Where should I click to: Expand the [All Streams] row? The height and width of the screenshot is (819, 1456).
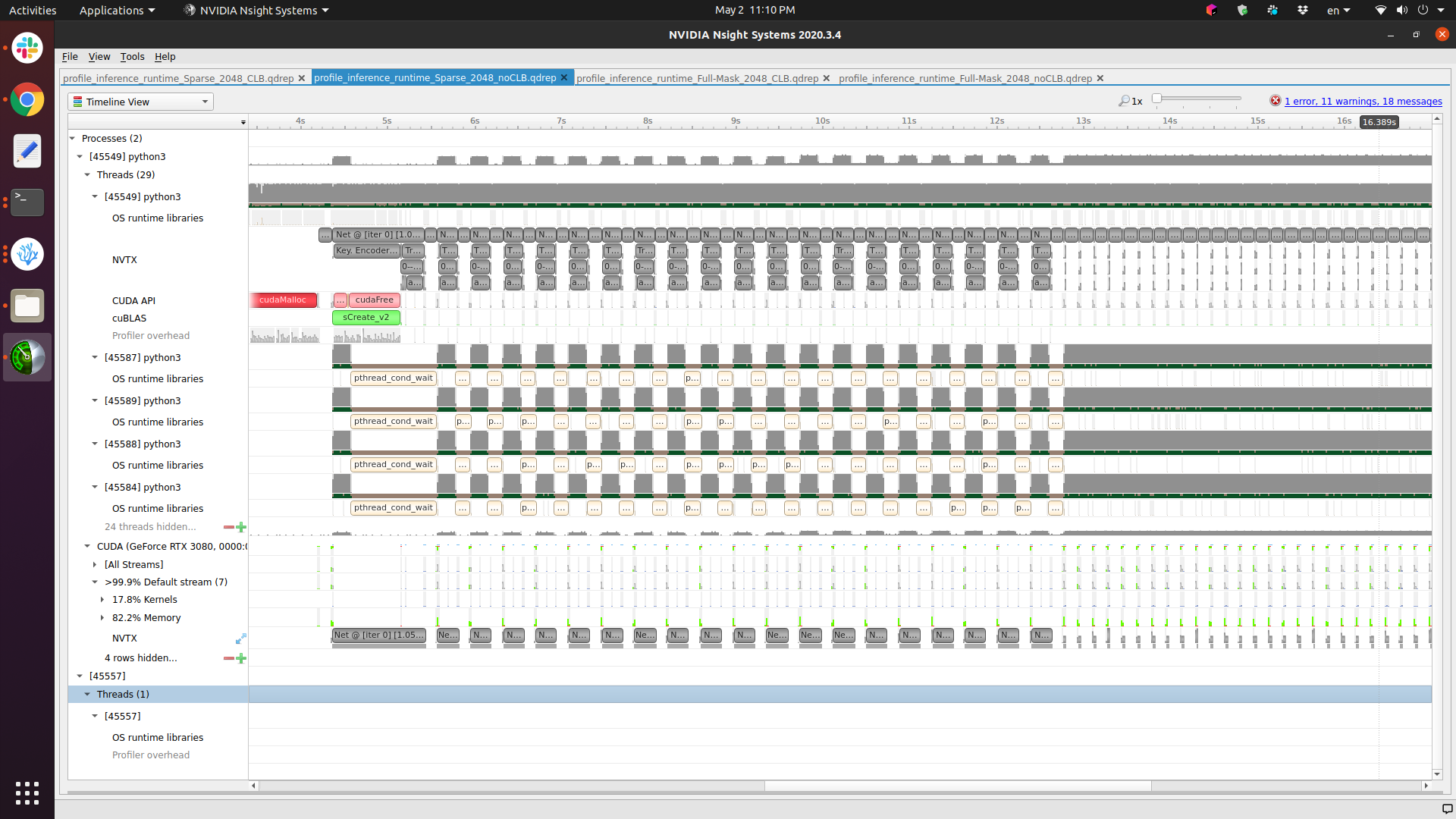pos(95,565)
